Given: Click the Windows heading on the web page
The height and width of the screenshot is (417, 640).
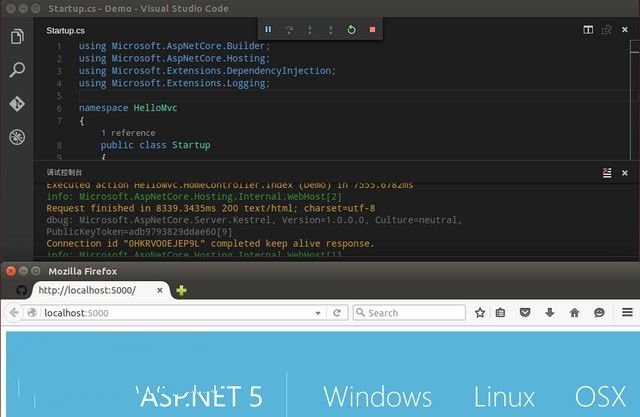Looking at the screenshot, I should click(378, 397).
